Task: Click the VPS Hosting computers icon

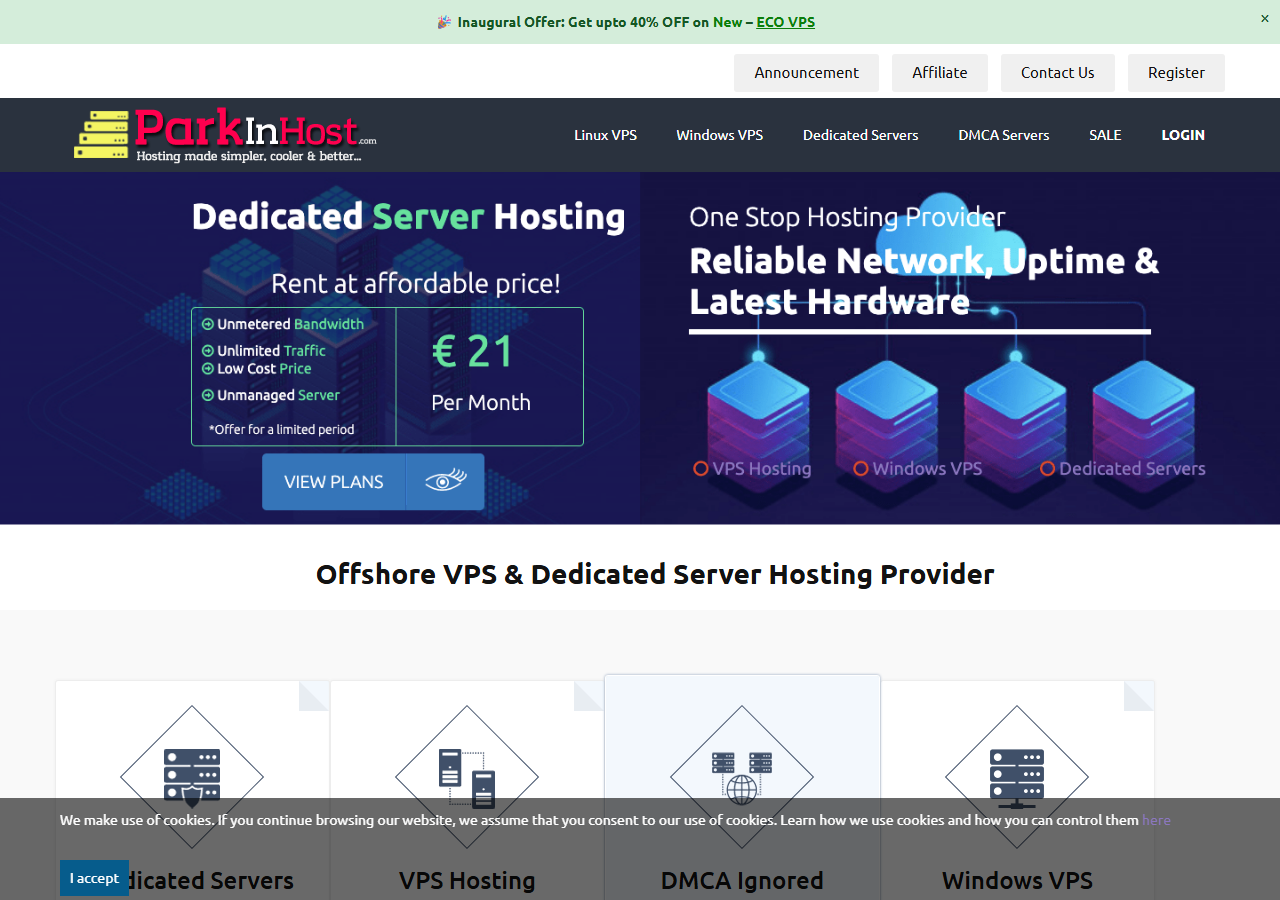Action: (x=467, y=777)
